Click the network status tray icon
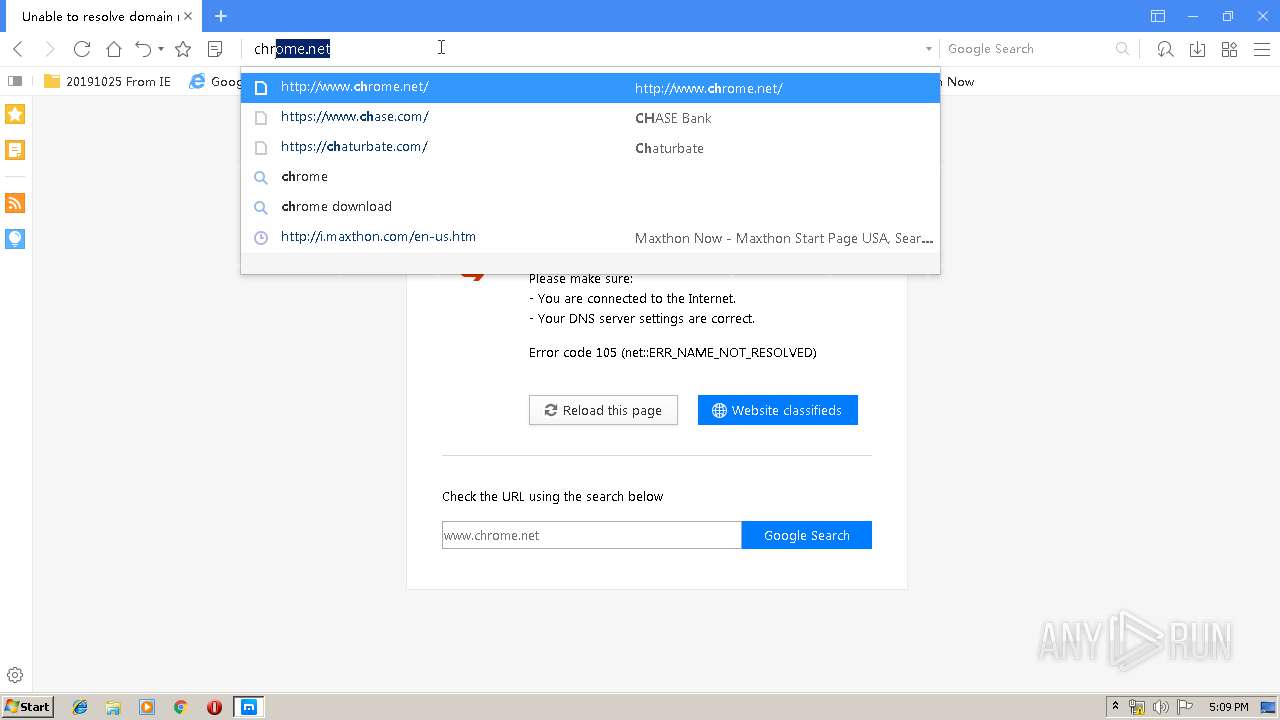Screen dimensions: 1280x720 click(1137, 707)
